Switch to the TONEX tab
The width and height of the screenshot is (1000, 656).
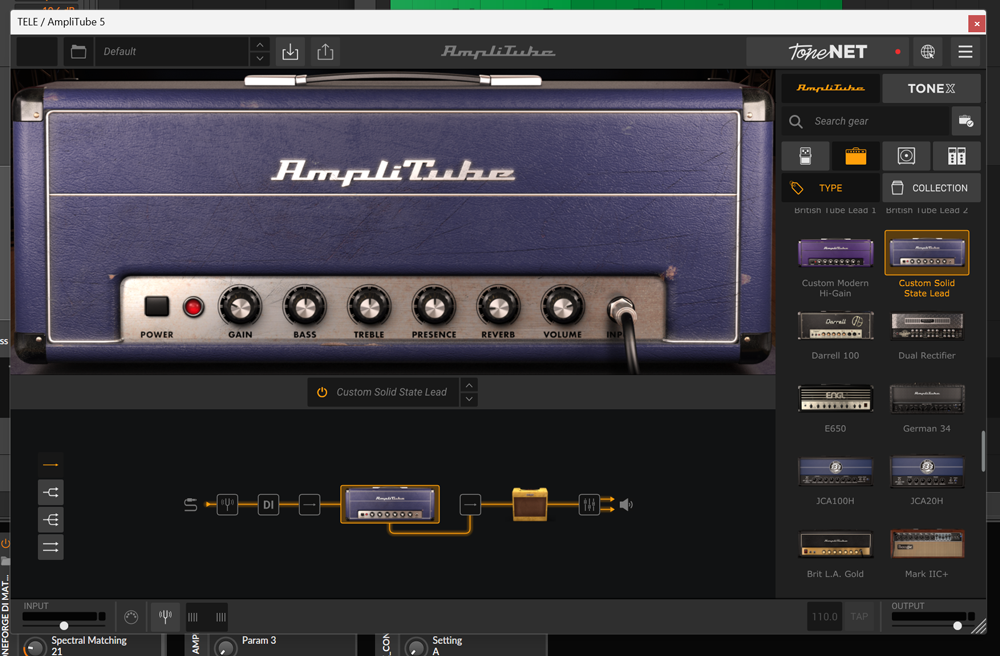coord(930,88)
